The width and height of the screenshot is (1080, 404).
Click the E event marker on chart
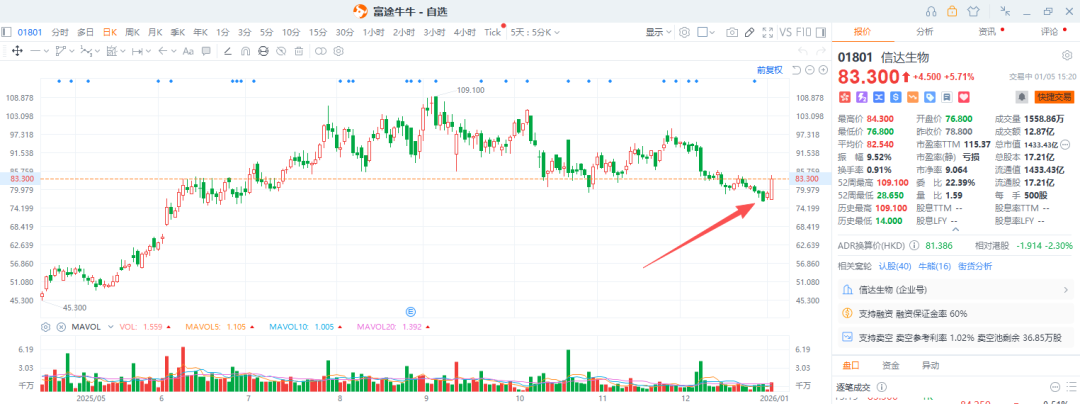(x=411, y=311)
